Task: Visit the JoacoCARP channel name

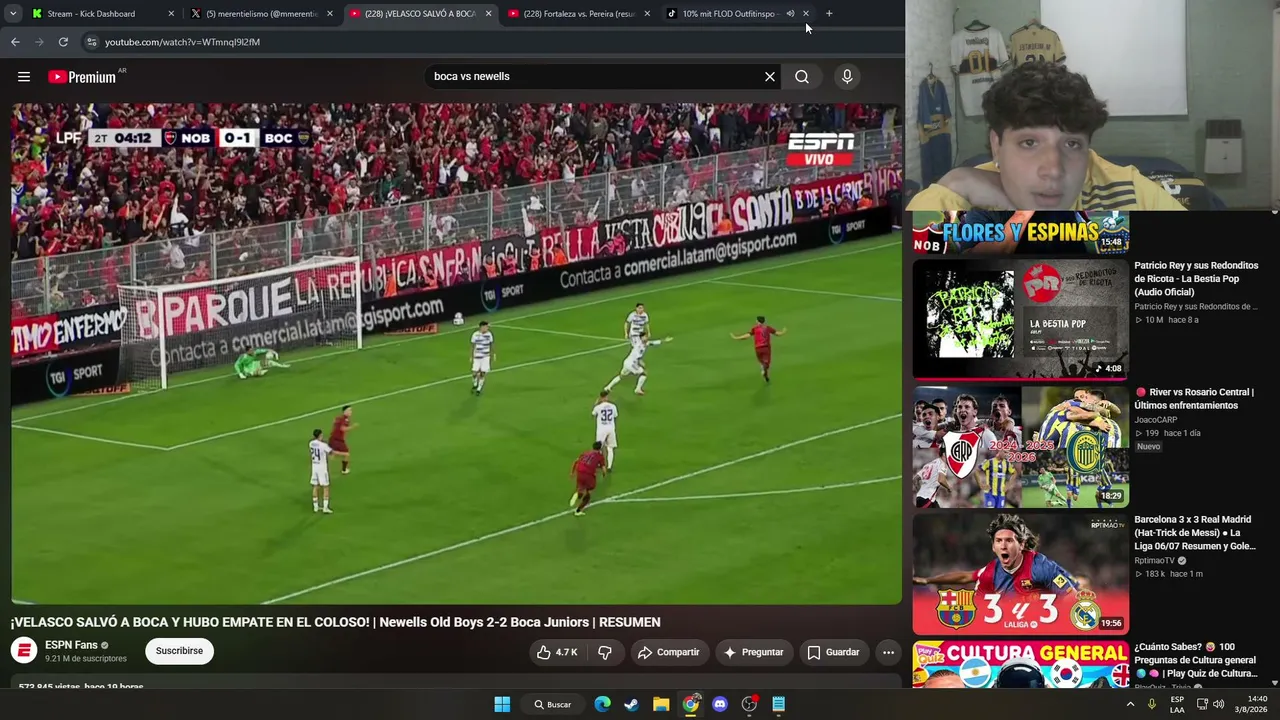Action: coord(1156,420)
